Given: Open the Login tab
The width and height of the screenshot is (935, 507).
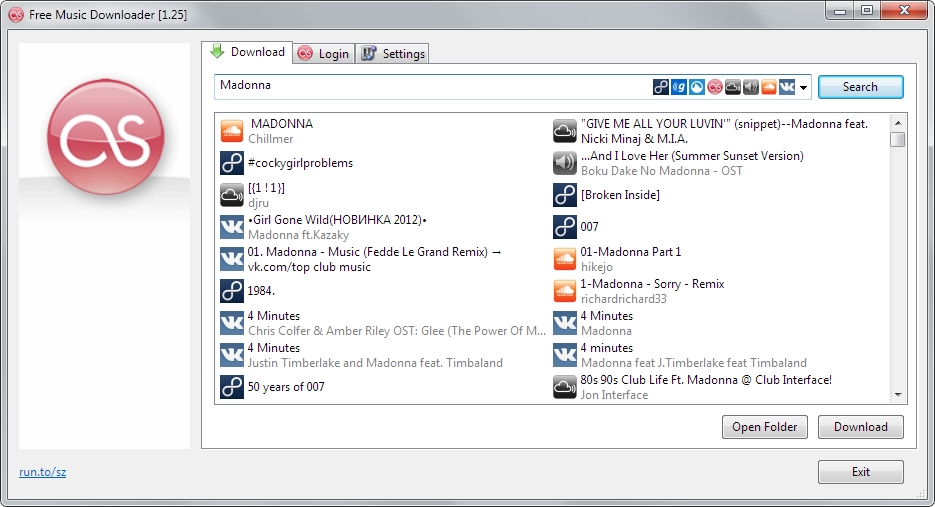Looking at the screenshot, I should click(324, 54).
